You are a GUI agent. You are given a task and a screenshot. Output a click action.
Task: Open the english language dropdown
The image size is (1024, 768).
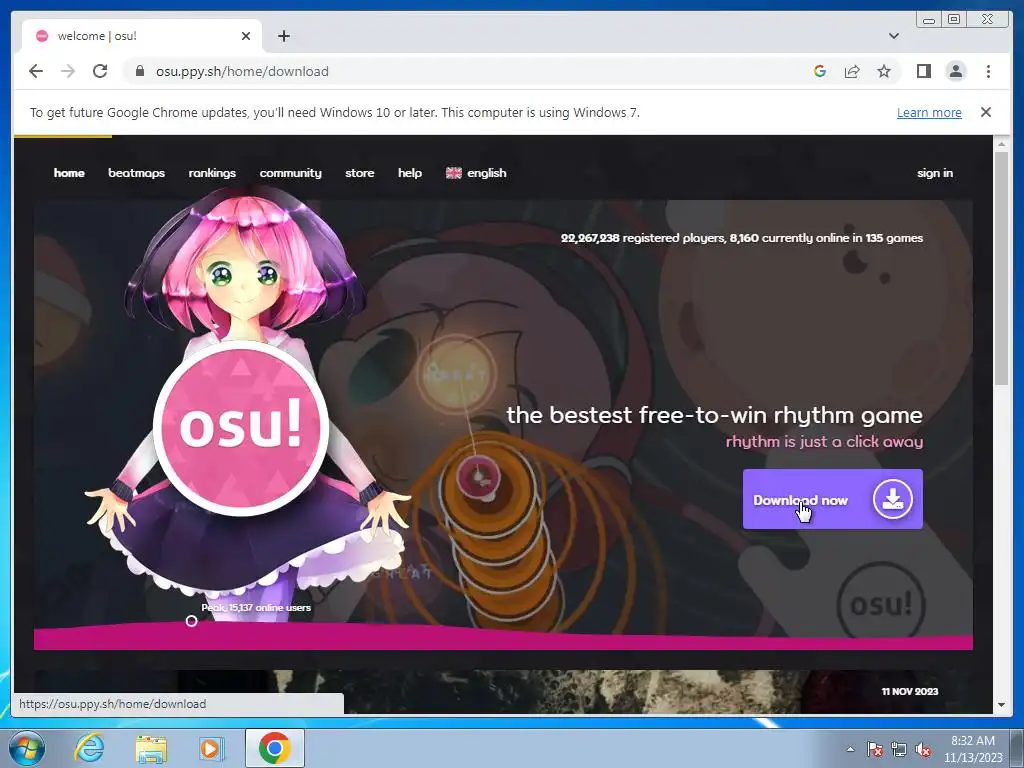click(x=476, y=173)
